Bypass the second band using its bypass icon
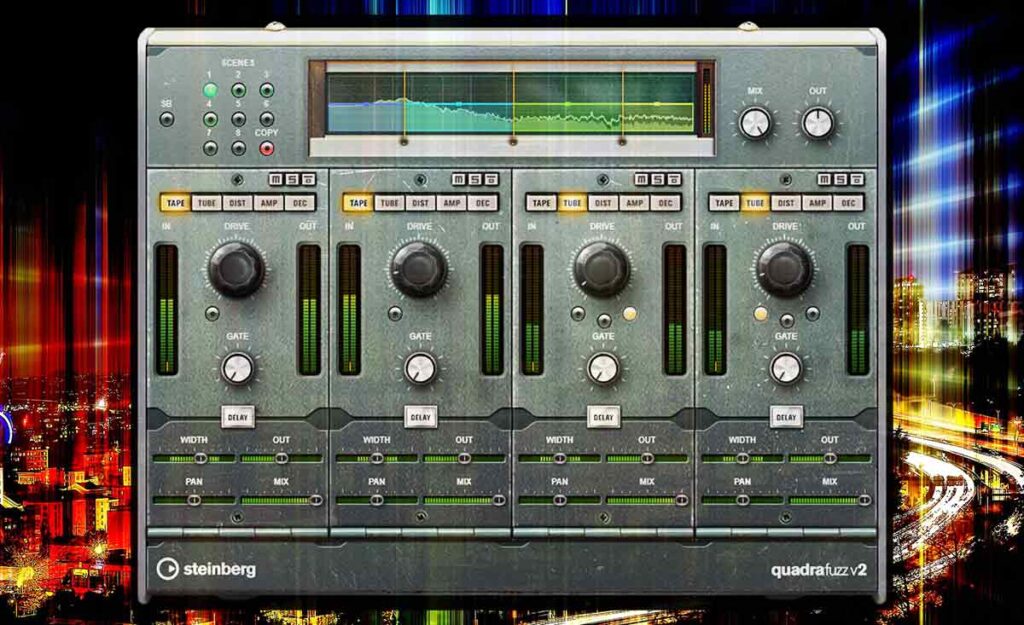 click(492, 180)
